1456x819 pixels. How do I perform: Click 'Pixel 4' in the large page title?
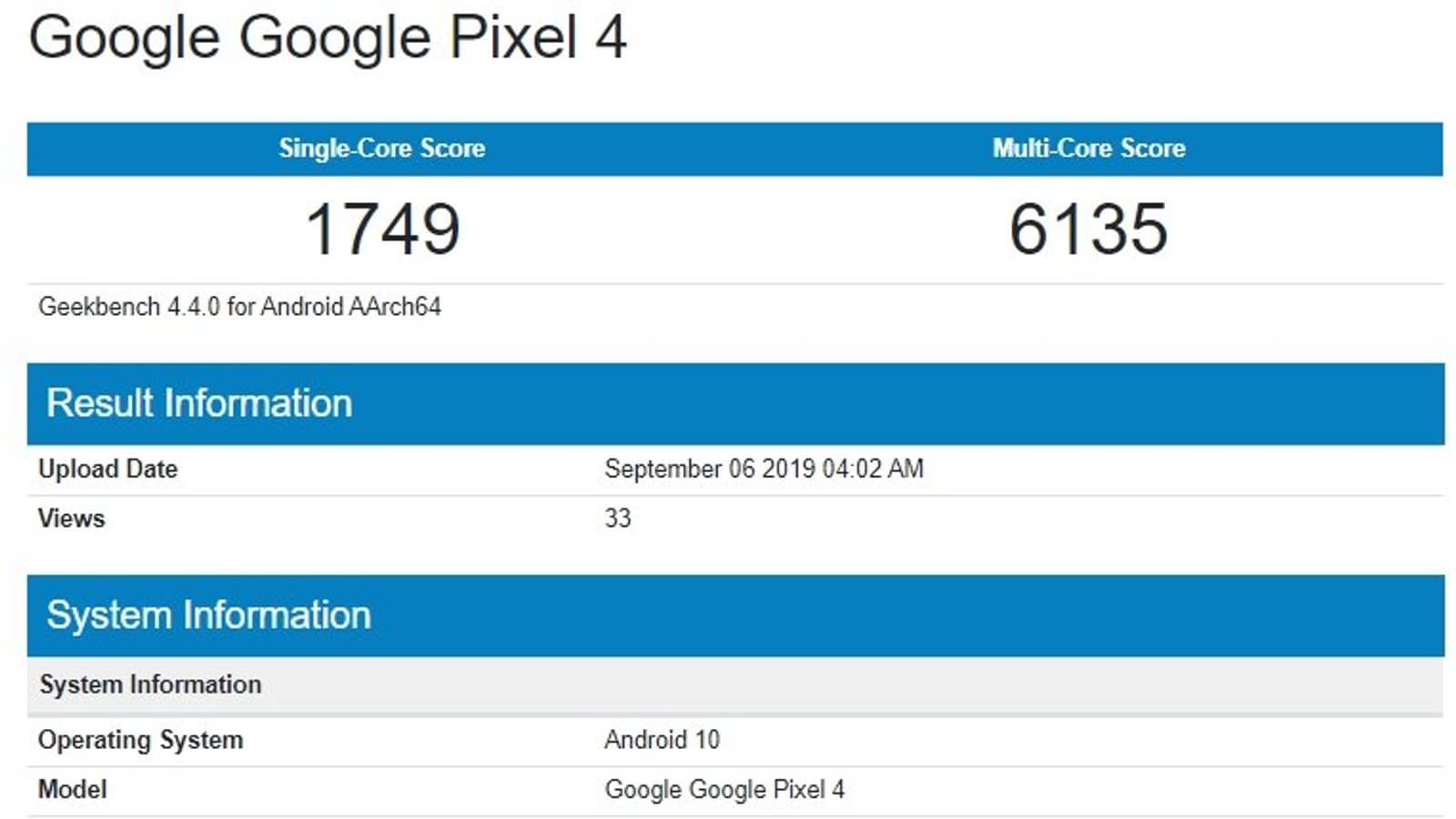(538, 38)
